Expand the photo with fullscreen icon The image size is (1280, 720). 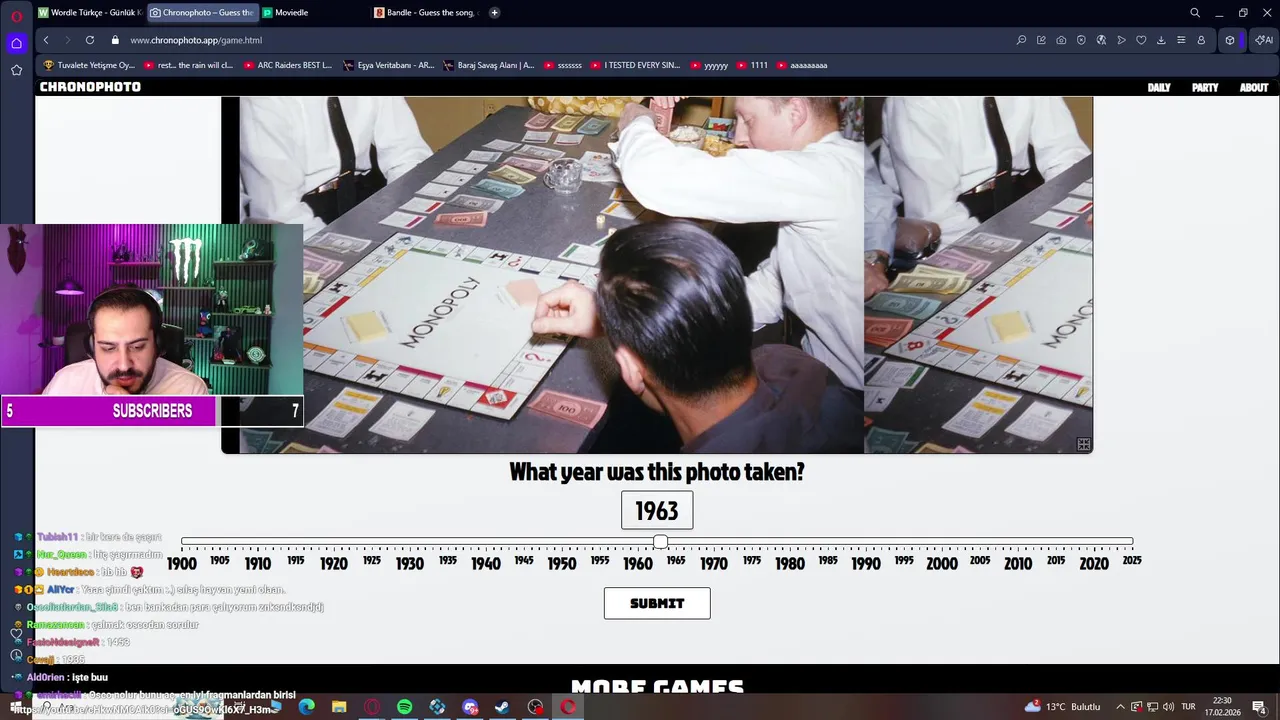pos(1083,444)
